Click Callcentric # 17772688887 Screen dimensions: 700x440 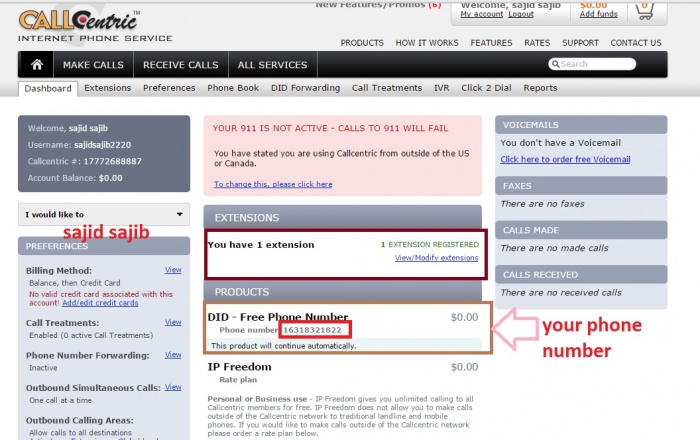point(84,162)
